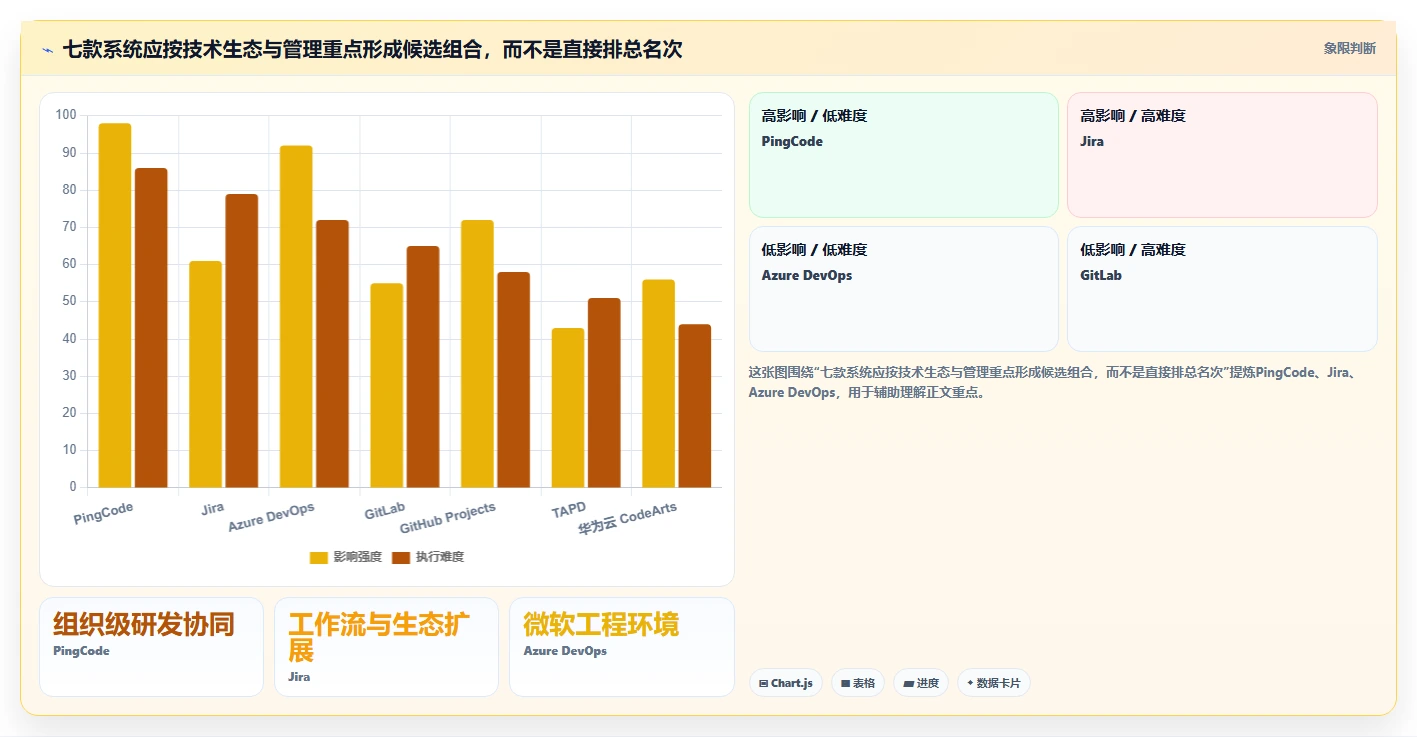Select PingCode yellow 影响强度 bar

(x=115, y=305)
